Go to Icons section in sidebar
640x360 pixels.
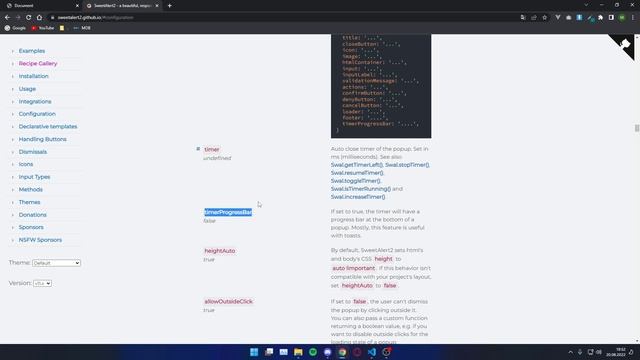[26, 164]
